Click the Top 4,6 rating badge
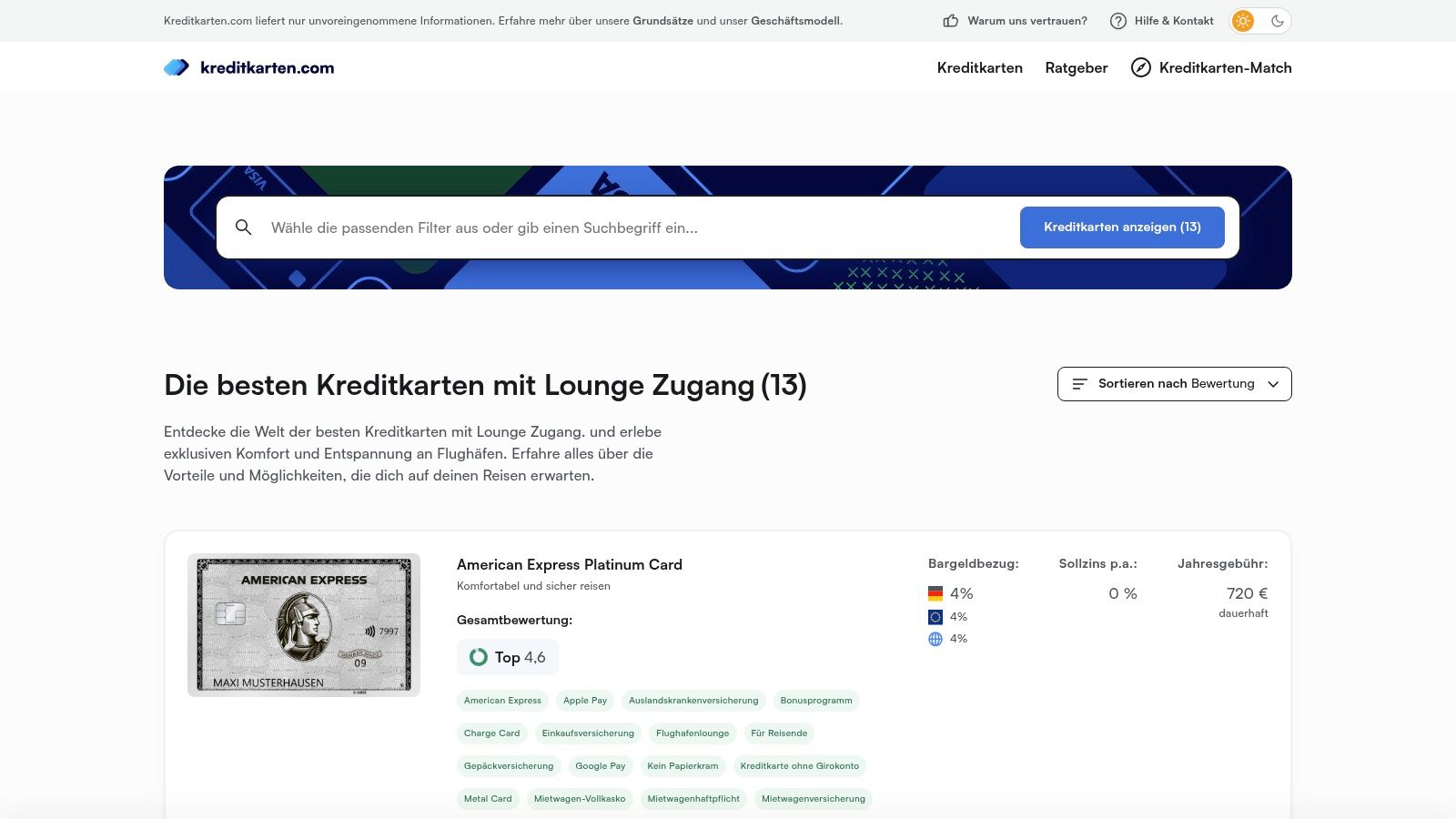1456x819 pixels. tap(508, 657)
